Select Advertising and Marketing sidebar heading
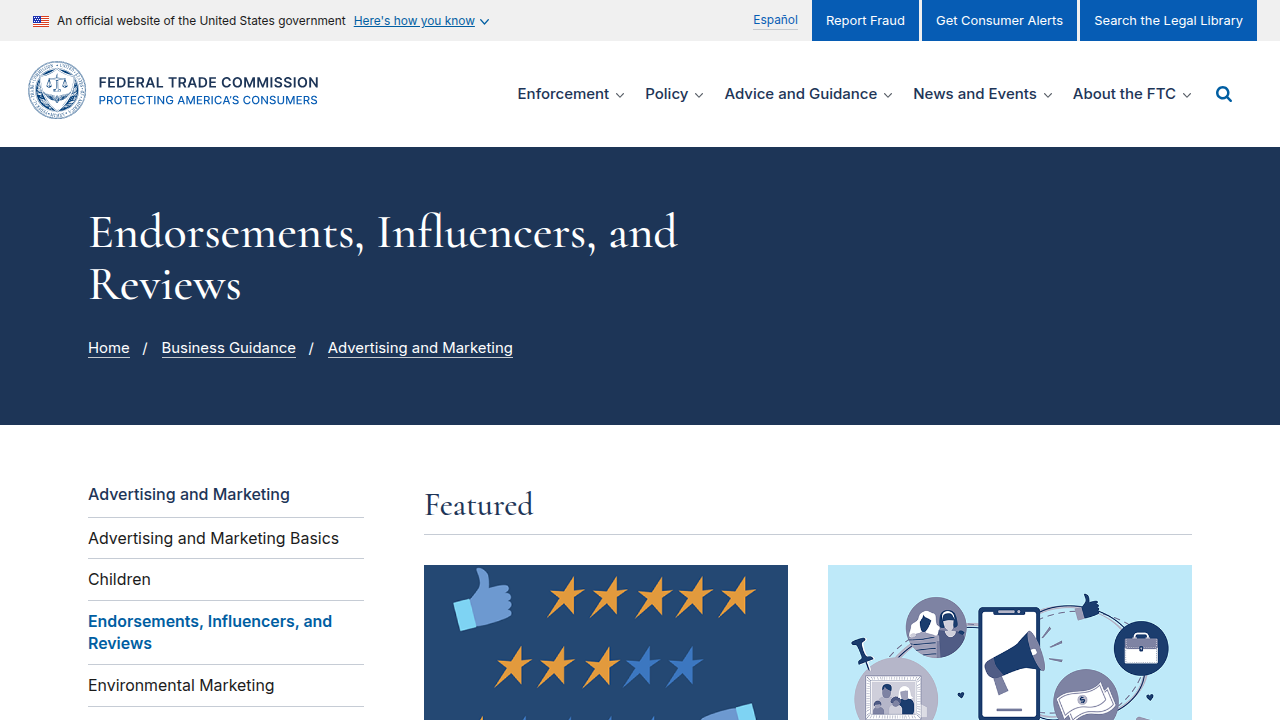The height and width of the screenshot is (720, 1280). click(x=189, y=494)
